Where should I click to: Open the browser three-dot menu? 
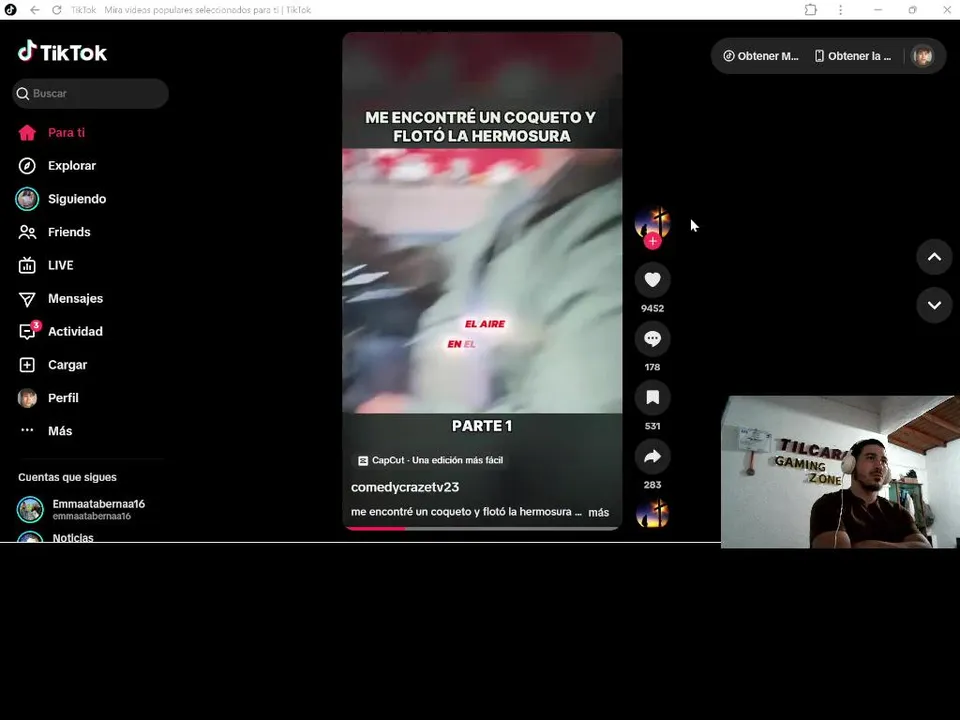pyautogui.click(x=840, y=10)
